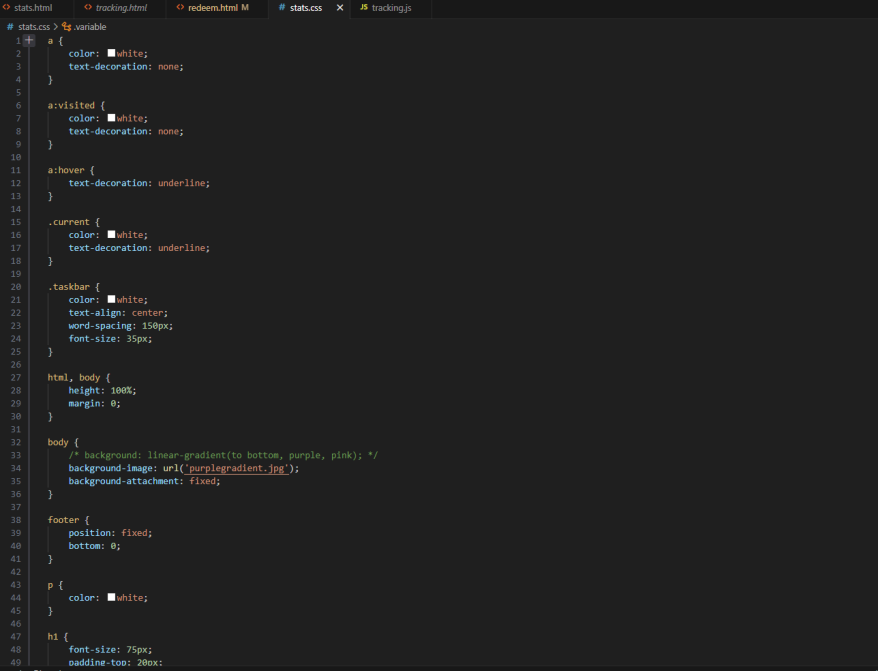Click line number 38 in the gutter

[x=16, y=520]
